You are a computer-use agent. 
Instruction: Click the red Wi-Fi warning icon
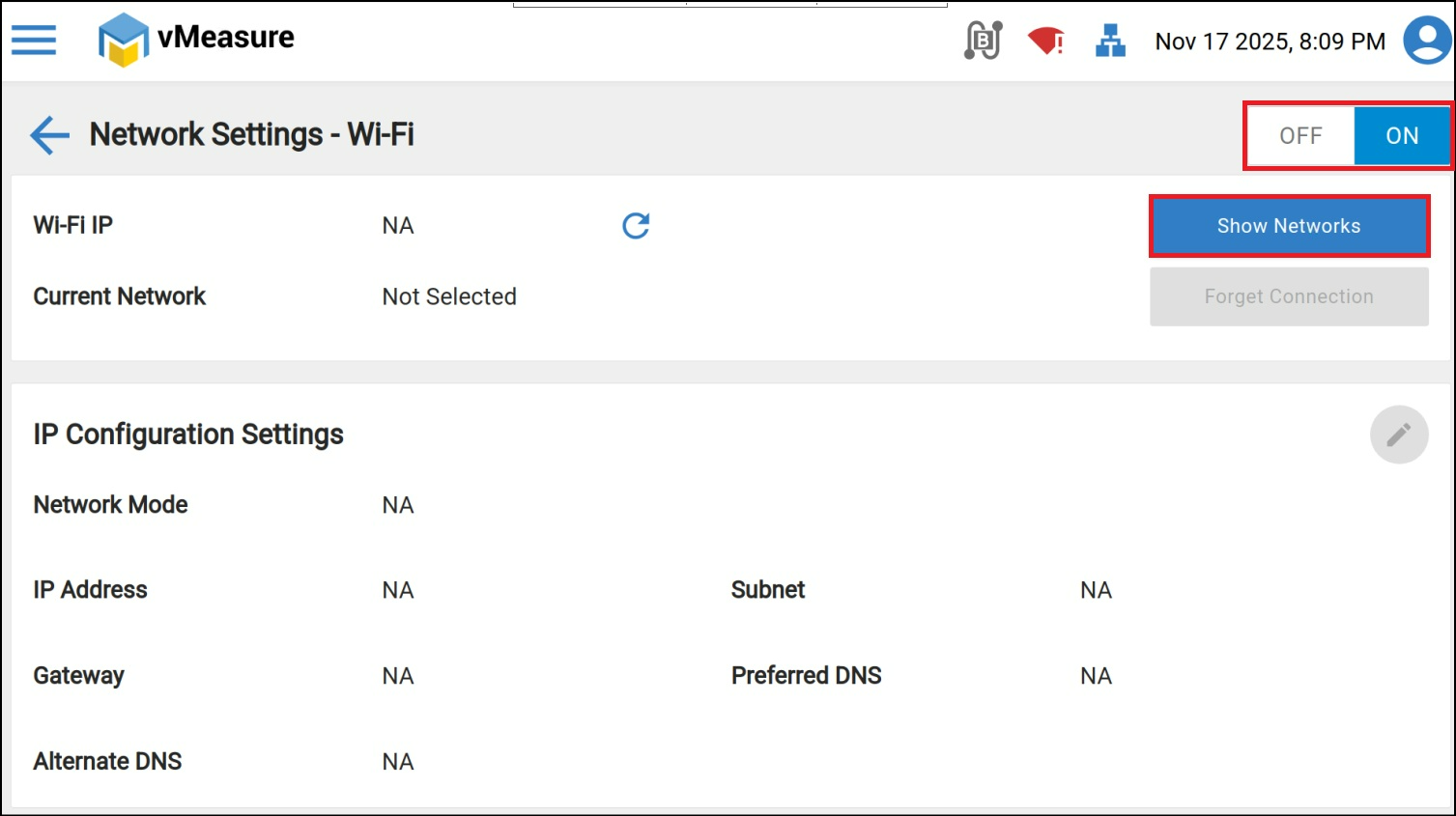click(1045, 41)
